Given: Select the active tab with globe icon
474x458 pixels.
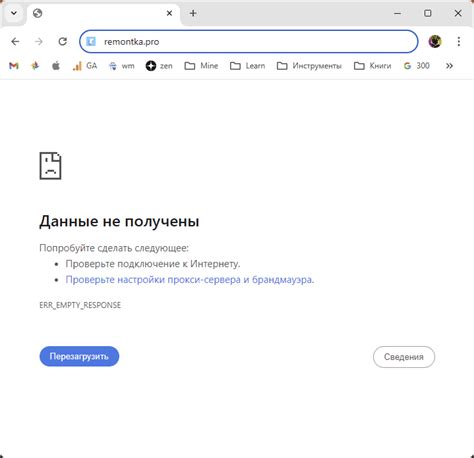Looking at the screenshot, I should click(103, 14).
